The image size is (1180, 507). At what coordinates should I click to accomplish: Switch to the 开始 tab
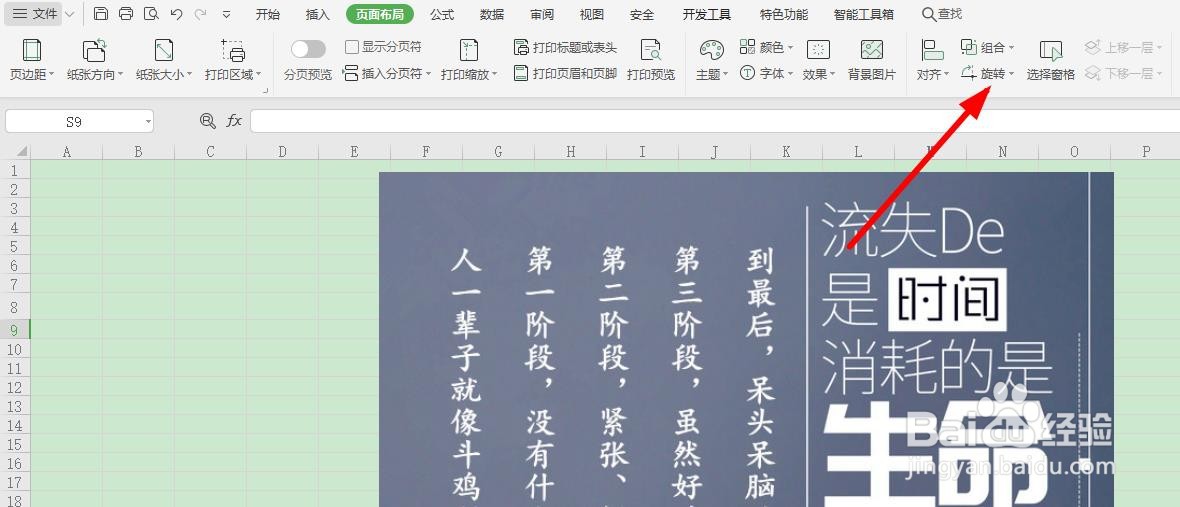(267, 14)
